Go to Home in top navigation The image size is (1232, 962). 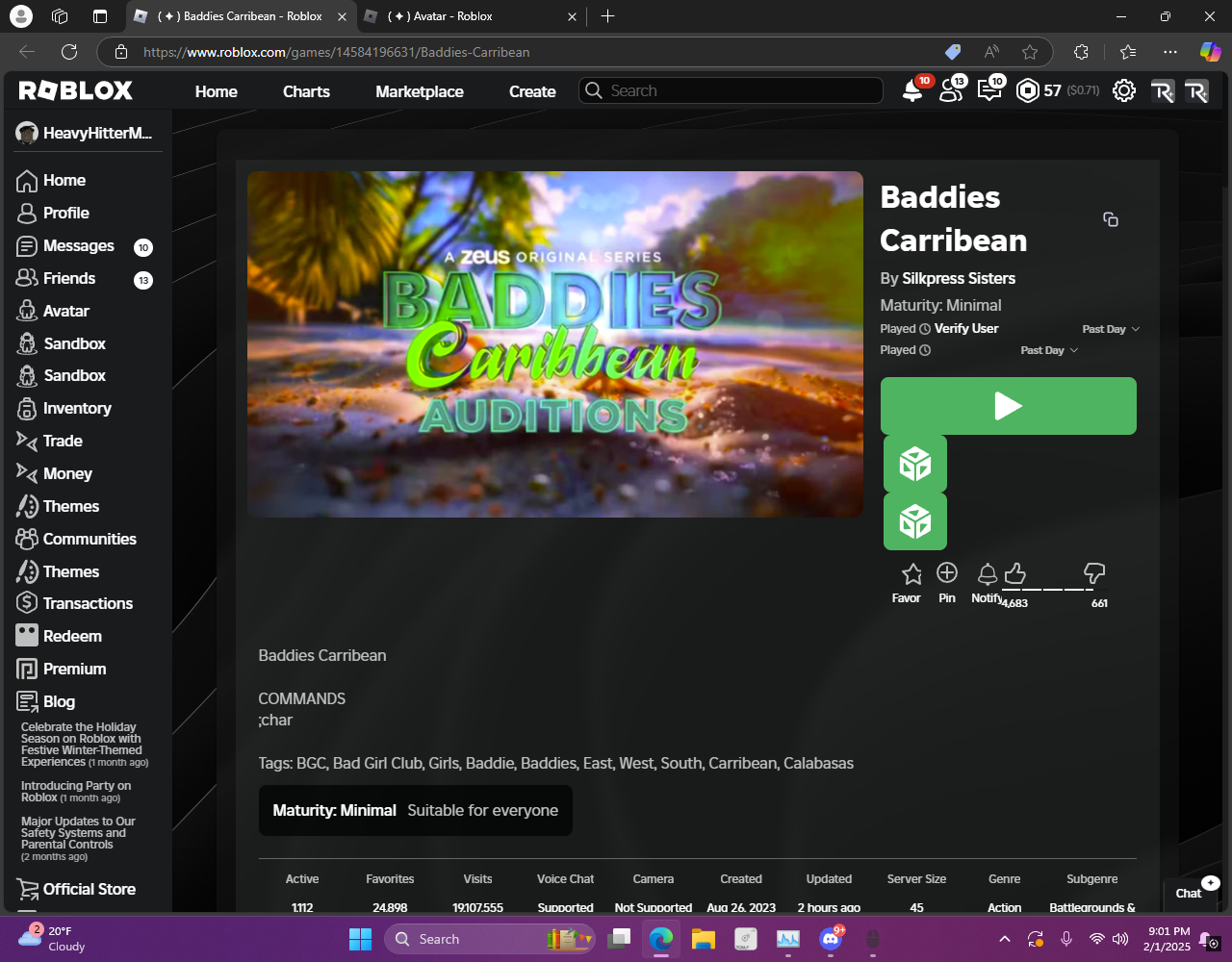click(x=216, y=91)
